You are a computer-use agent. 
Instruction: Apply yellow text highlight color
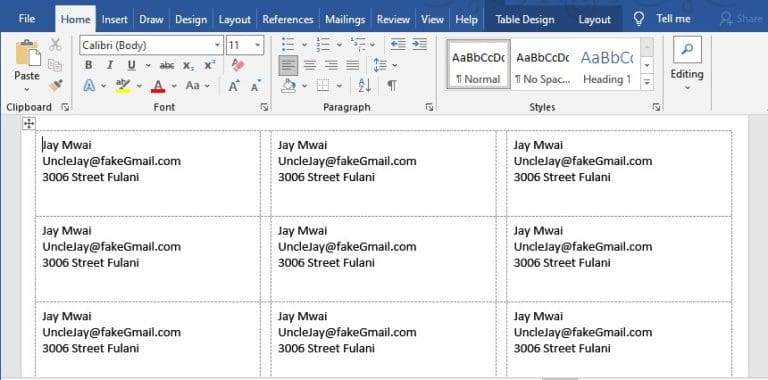coord(122,86)
